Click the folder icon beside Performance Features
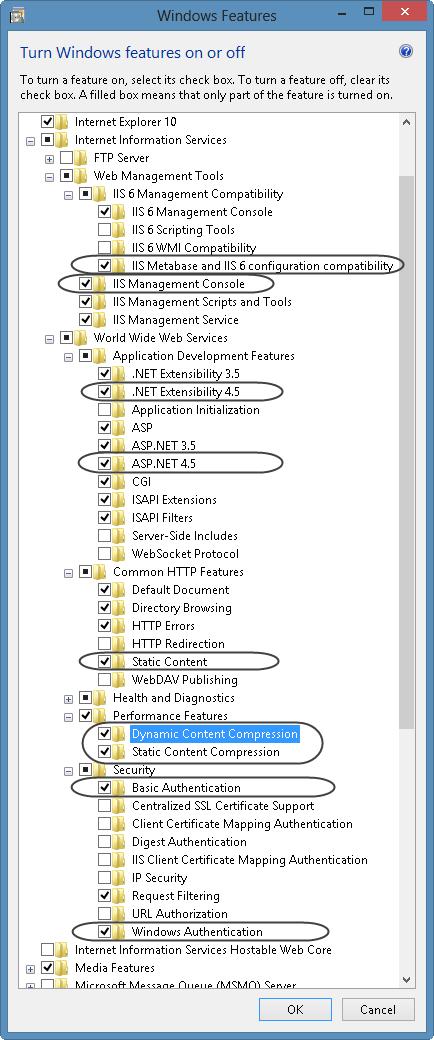This screenshot has height=1040, width=434. coord(100,716)
